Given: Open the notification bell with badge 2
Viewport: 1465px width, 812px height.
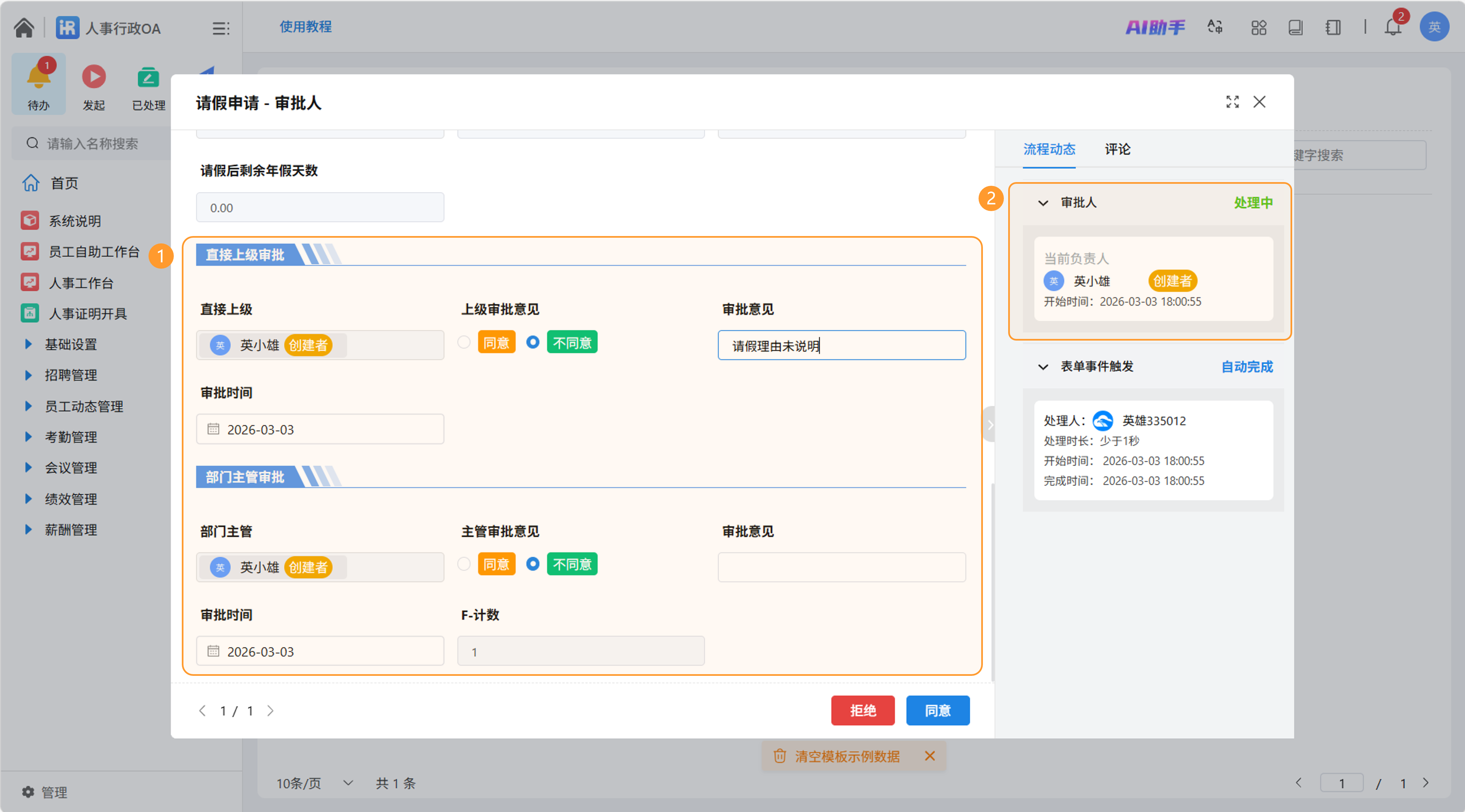Looking at the screenshot, I should pyautogui.click(x=1392, y=27).
